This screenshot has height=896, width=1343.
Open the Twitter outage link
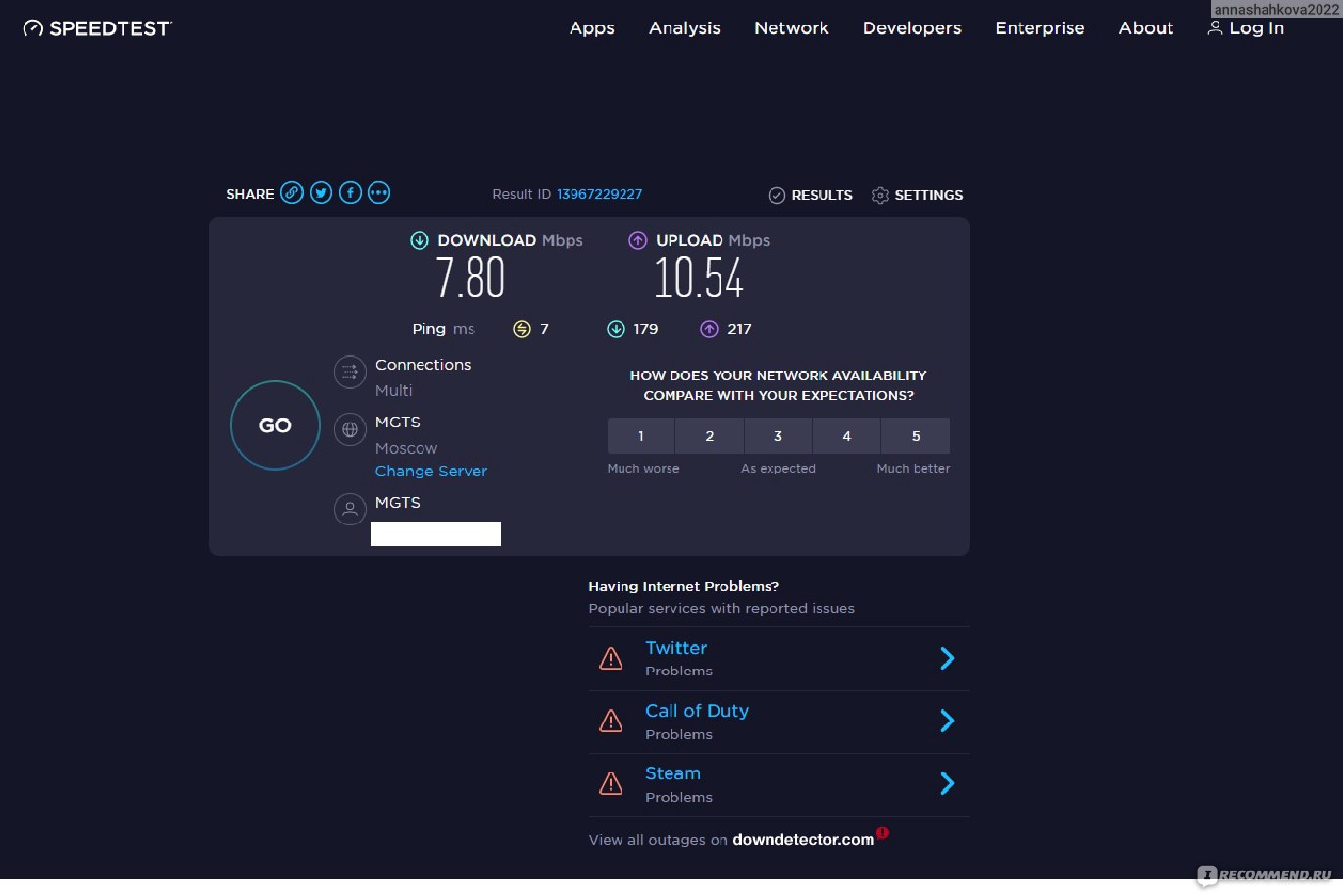click(x=675, y=648)
